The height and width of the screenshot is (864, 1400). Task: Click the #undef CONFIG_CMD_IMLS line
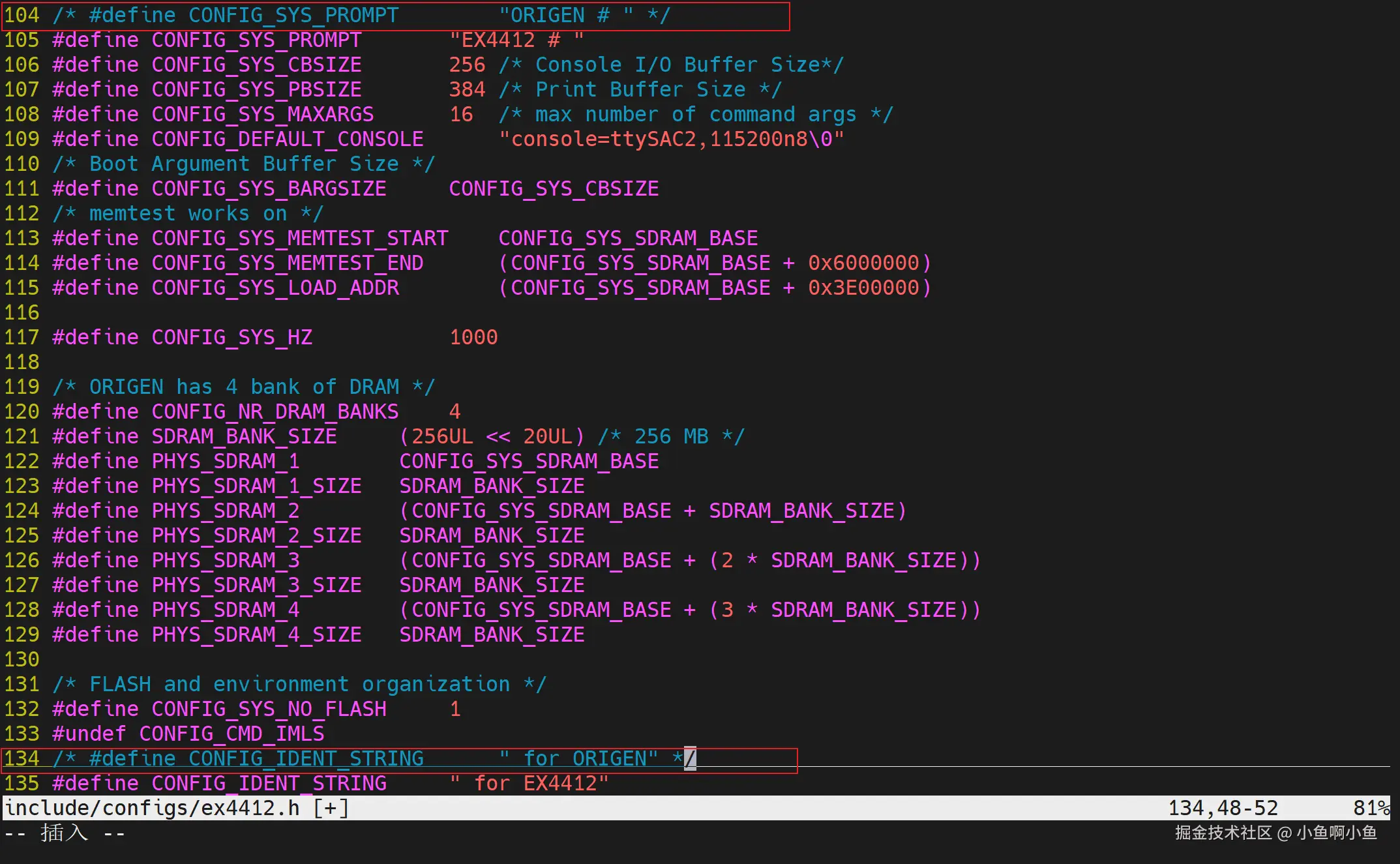pyautogui.click(x=188, y=734)
